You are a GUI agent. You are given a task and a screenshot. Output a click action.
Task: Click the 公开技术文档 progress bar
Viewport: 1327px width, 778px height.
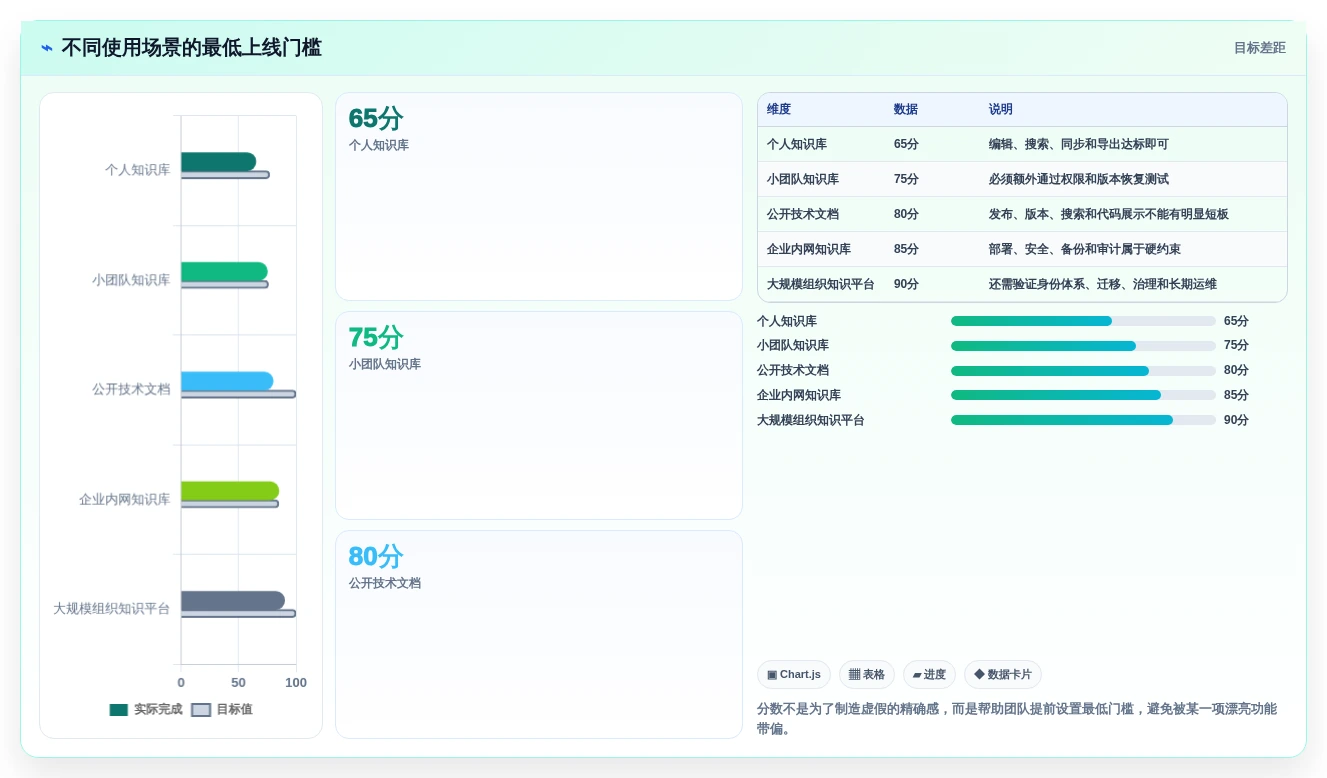pyautogui.click(x=1083, y=370)
